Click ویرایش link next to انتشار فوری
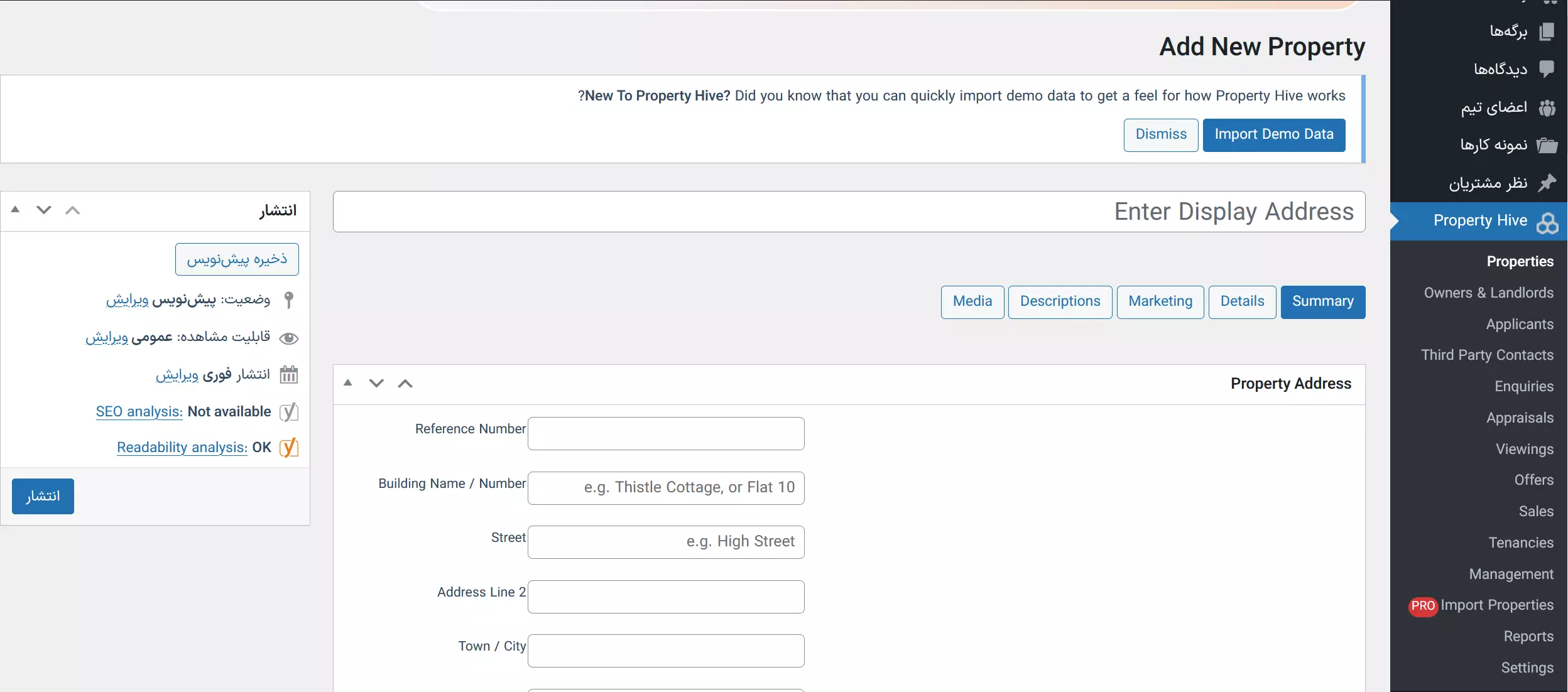The width and height of the screenshot is (1568, 692). 177,376
